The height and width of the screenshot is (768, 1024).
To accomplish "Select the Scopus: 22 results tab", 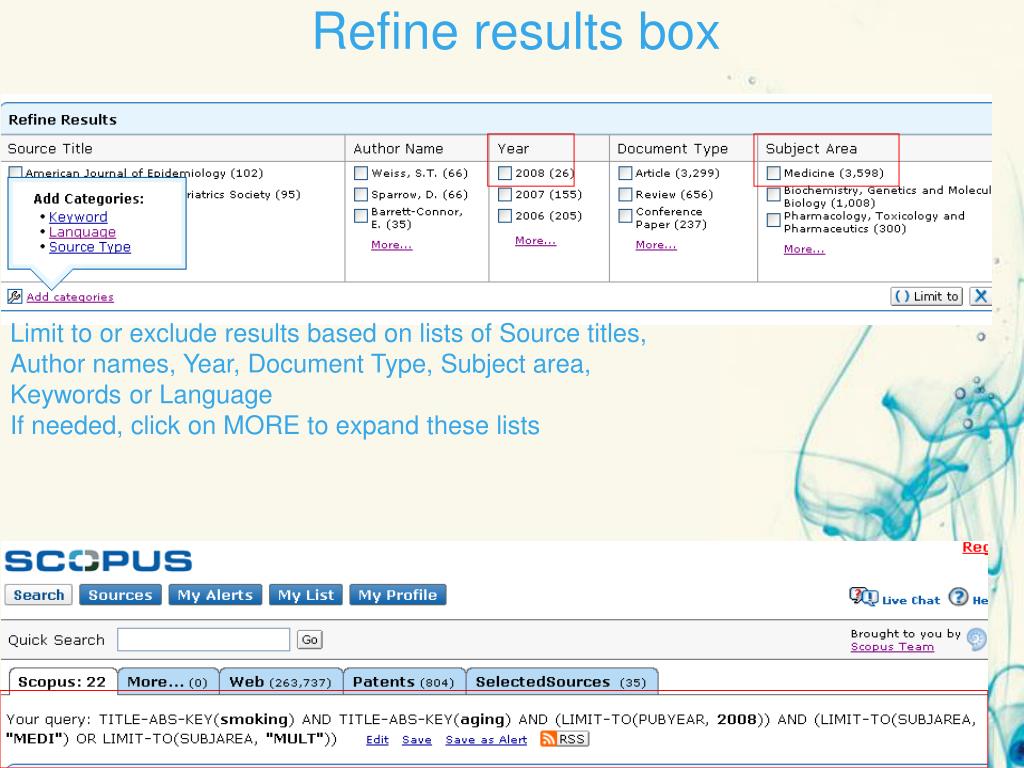I will pos(62,681).
